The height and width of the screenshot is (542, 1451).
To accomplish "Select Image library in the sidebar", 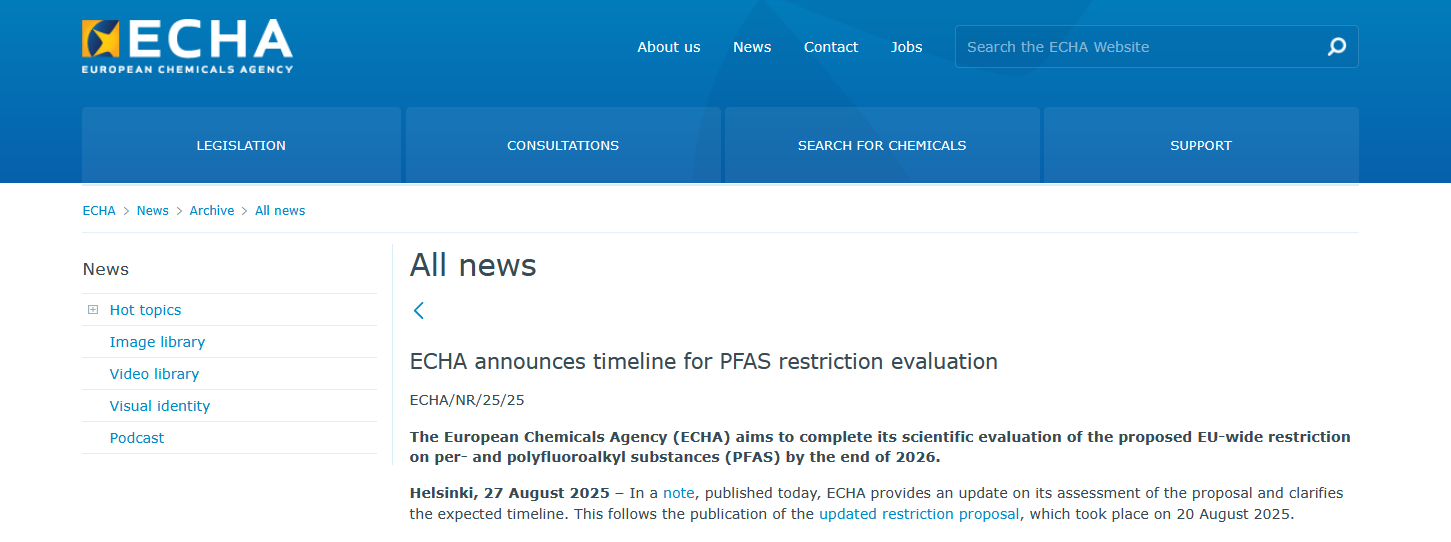I will pos(157,342).
